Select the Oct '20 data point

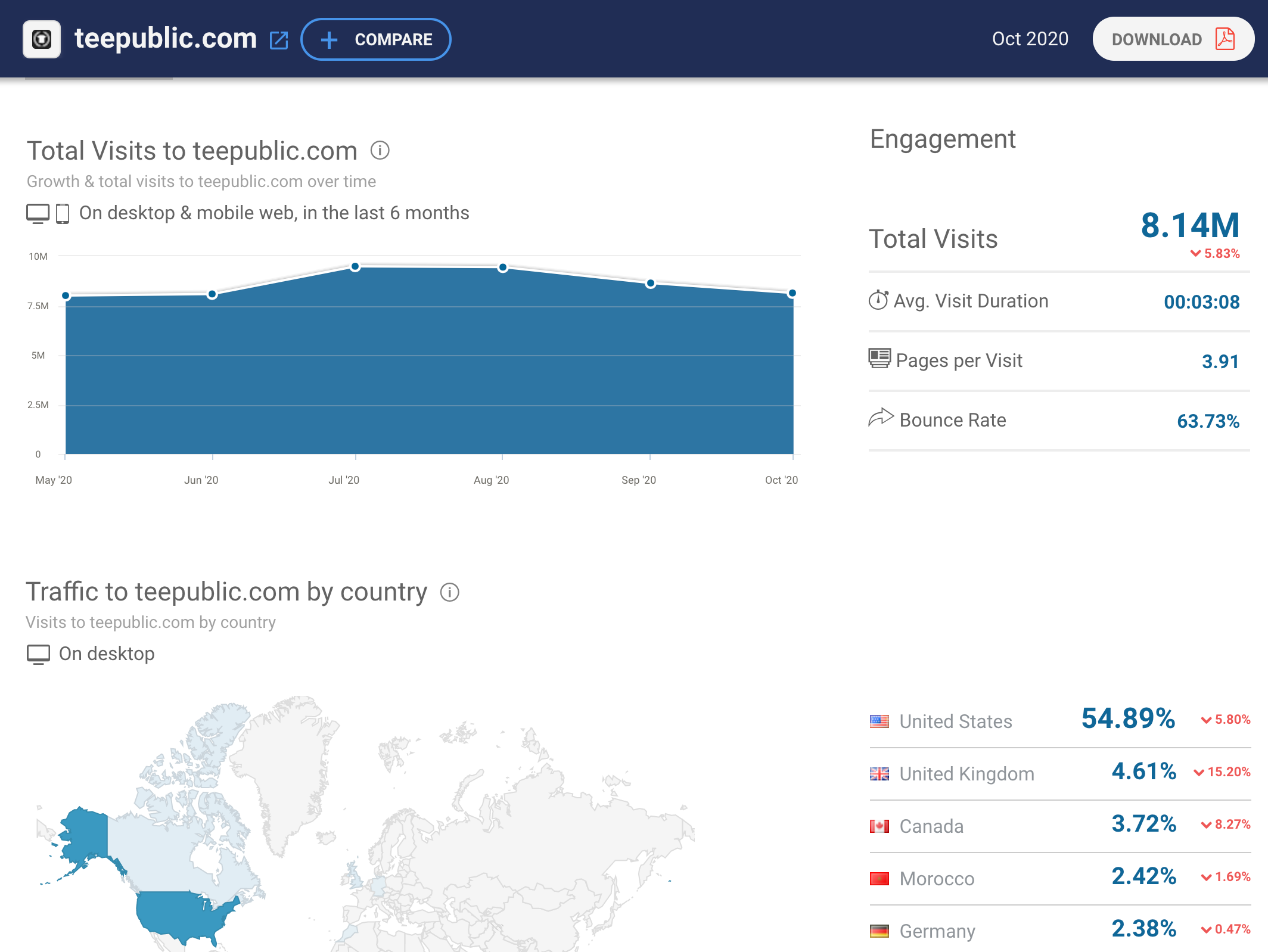click(x=792, y=293)
